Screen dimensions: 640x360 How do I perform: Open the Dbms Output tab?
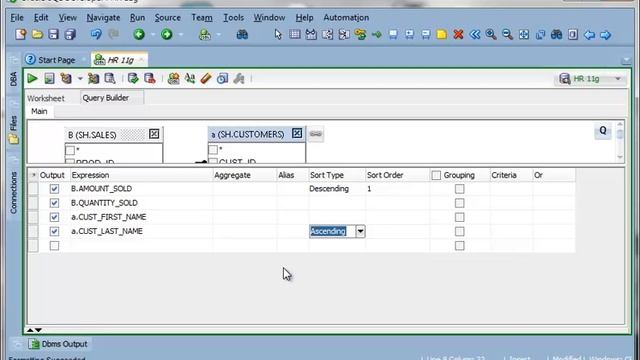pyautogui.click(x=58, y=344)
